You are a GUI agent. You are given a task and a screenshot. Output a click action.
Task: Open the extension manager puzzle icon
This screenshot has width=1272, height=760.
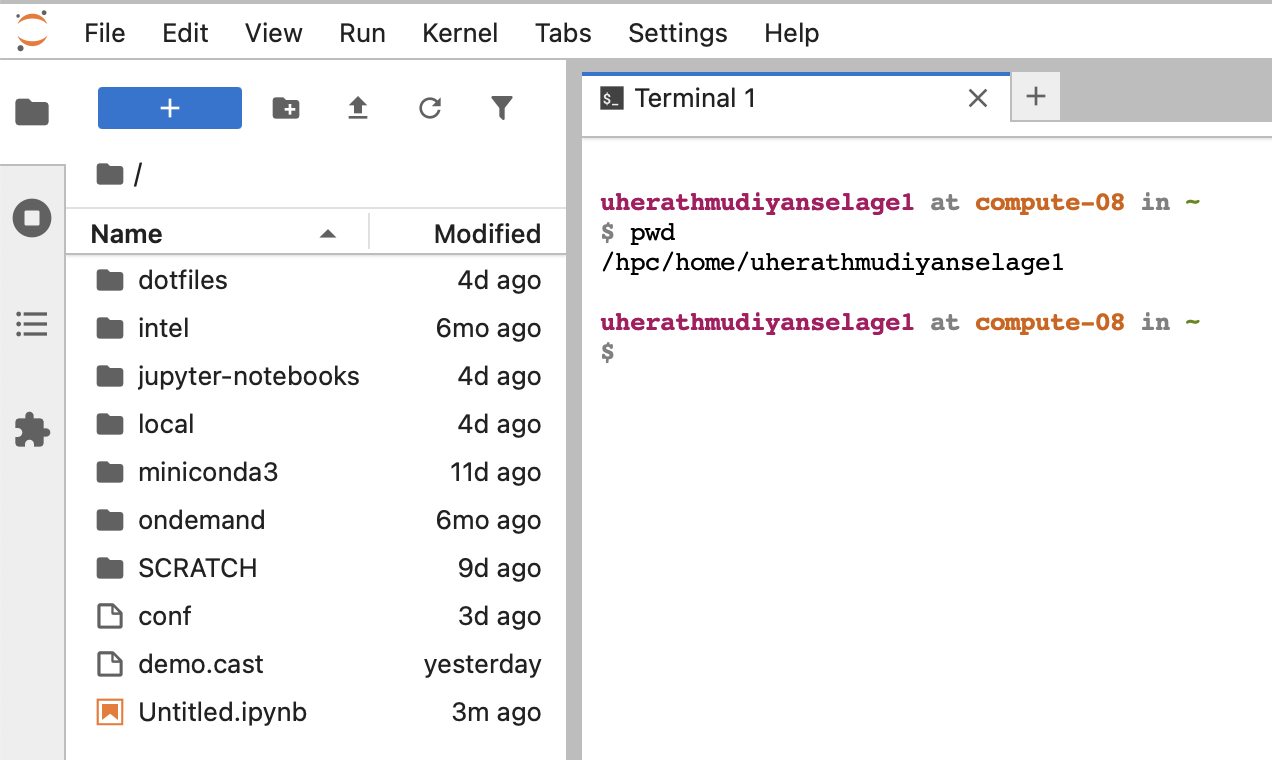[32, 430]
